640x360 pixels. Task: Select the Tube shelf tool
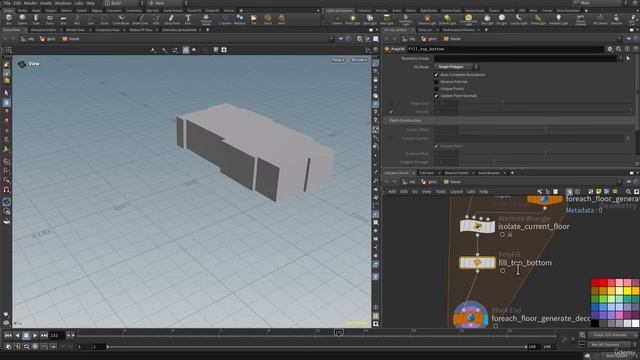tap(36, 19)
